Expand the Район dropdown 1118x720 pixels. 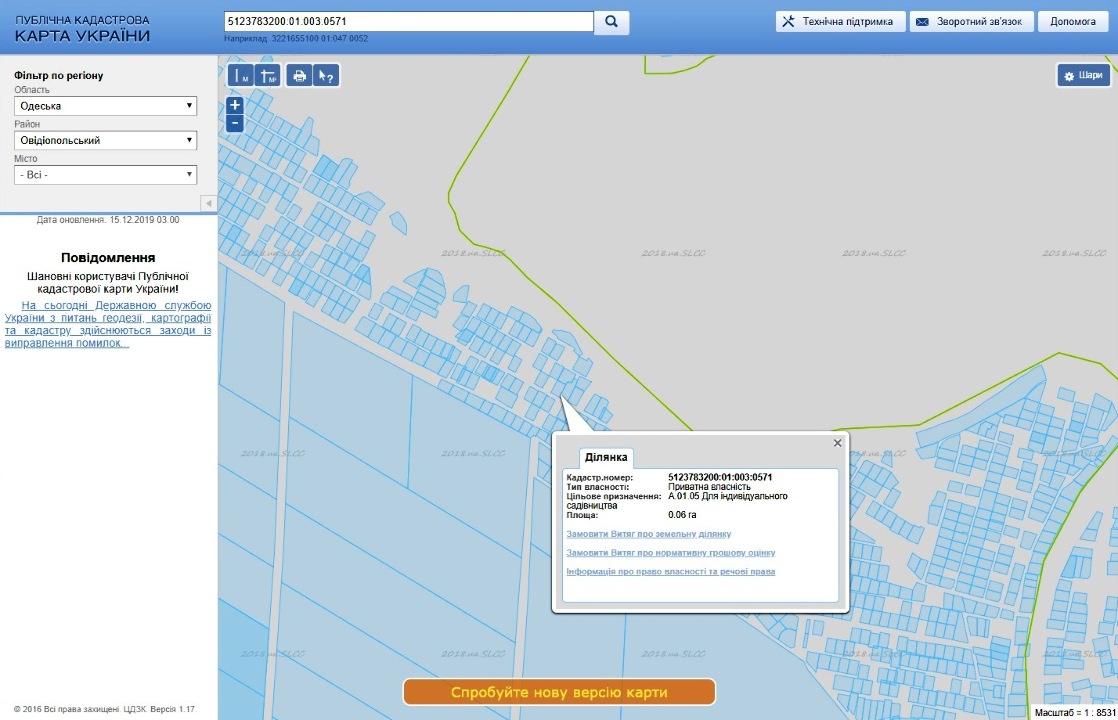(x=105, y=141)
